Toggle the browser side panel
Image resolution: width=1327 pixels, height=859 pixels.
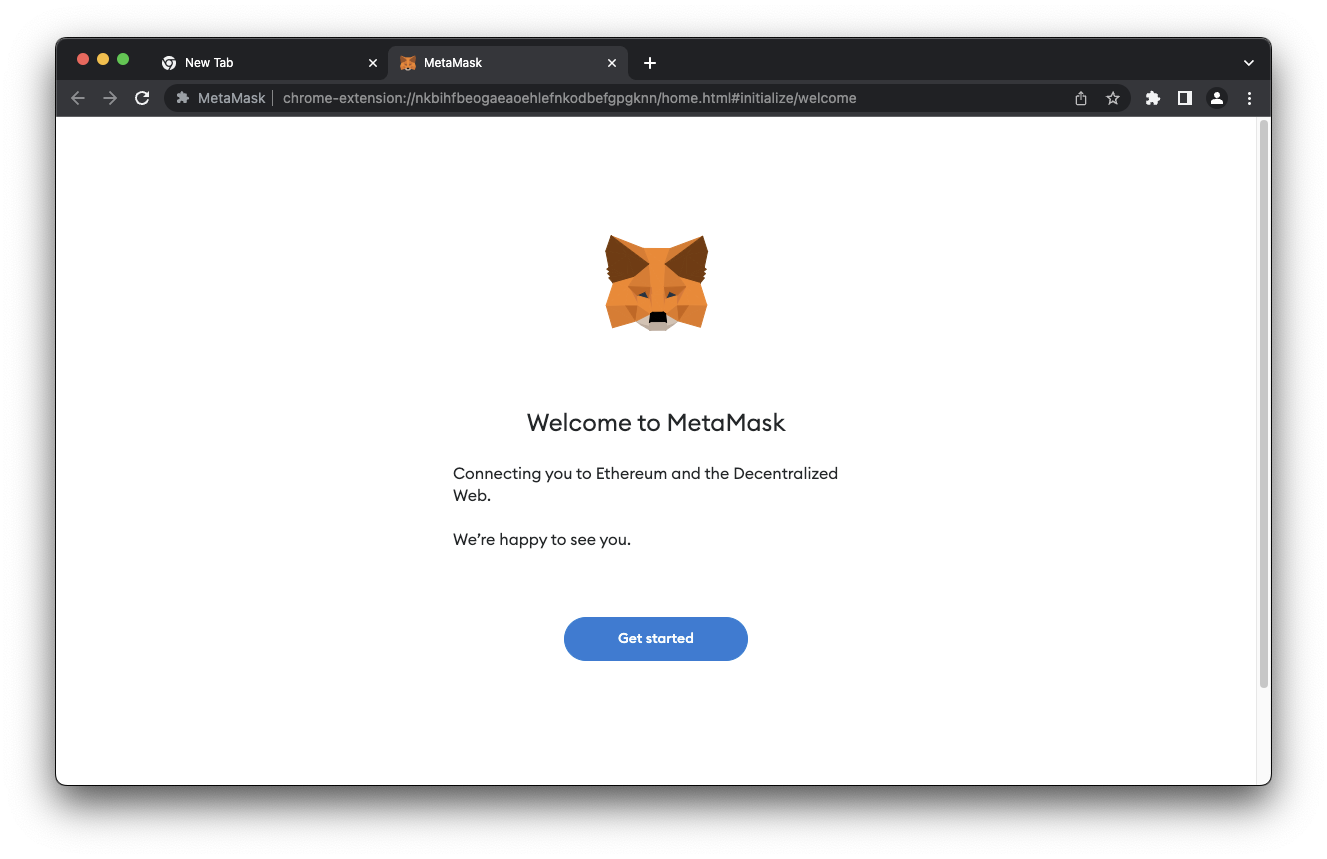click(1184, 98)
